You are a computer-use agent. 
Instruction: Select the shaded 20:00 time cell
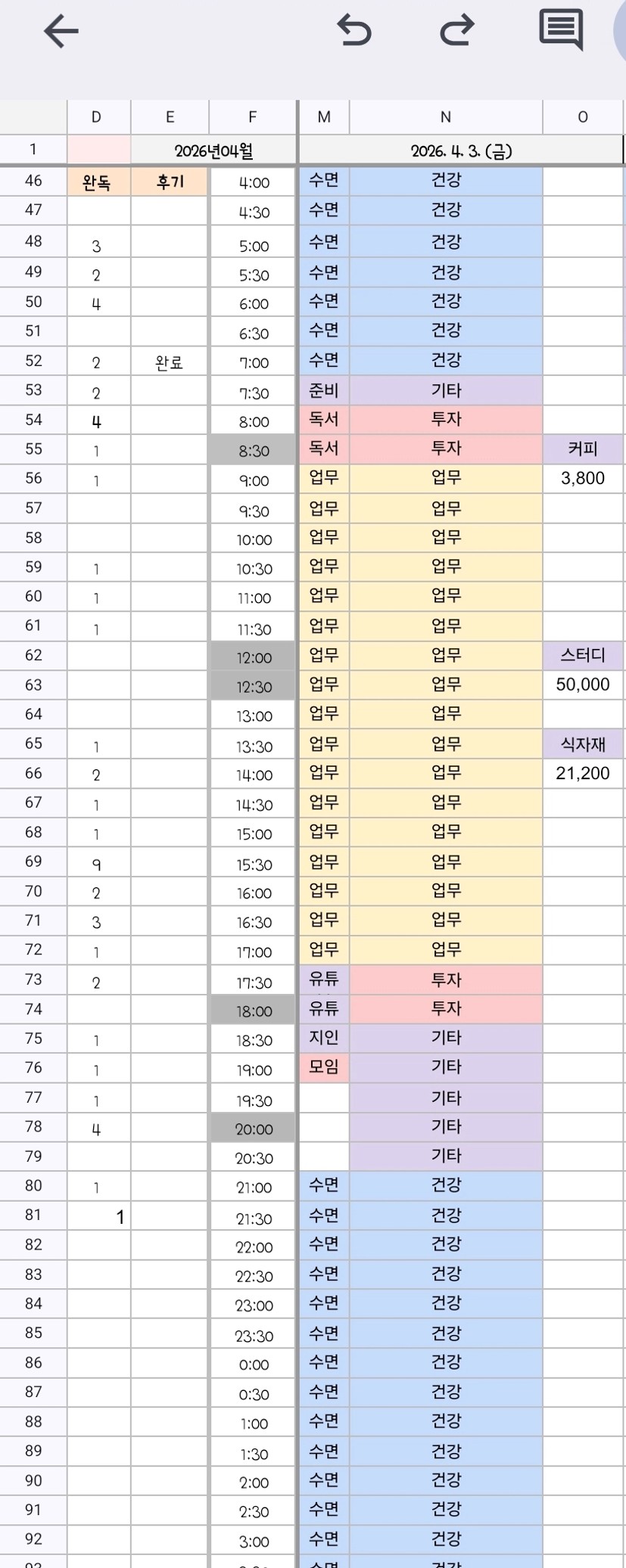[254, 1129]
